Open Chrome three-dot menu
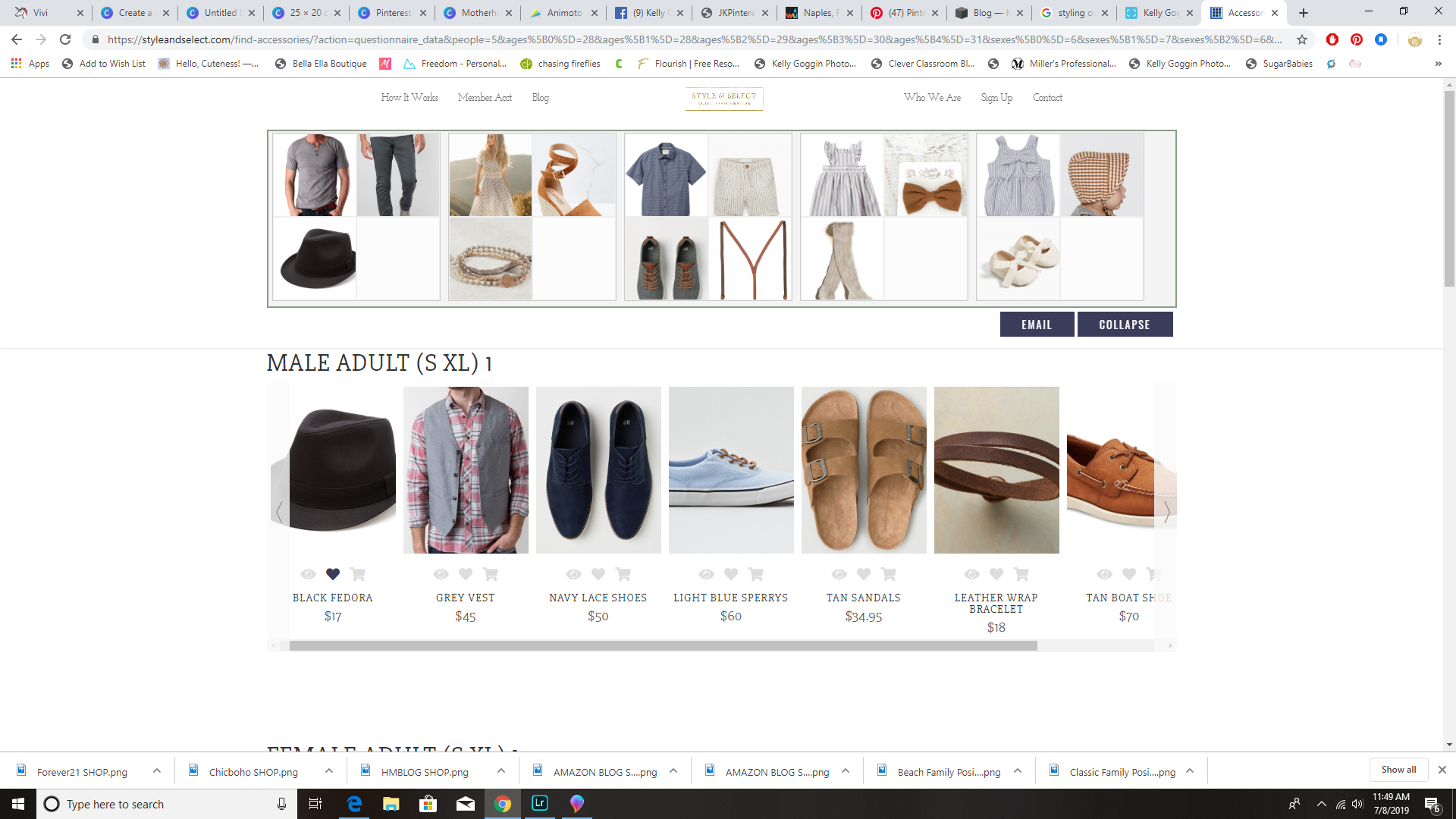The width and height of the screenshot is (1456, 819). click(1439, 39)
